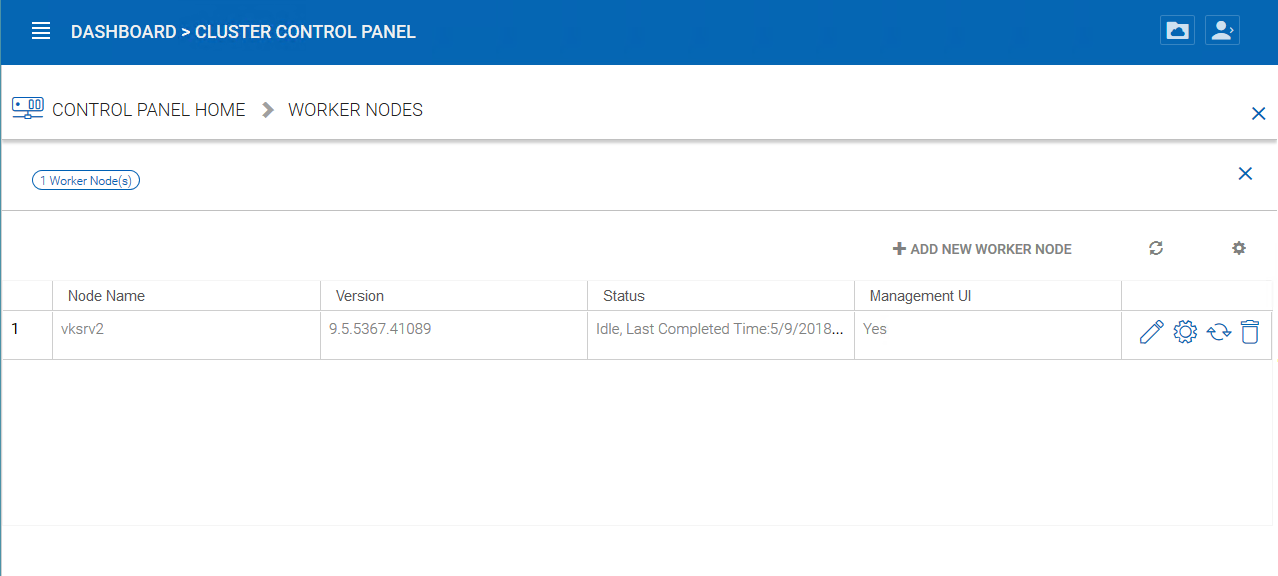Click the Yes Management UI cell
This screenshot has width=1278, height=576.
[988, 335]
